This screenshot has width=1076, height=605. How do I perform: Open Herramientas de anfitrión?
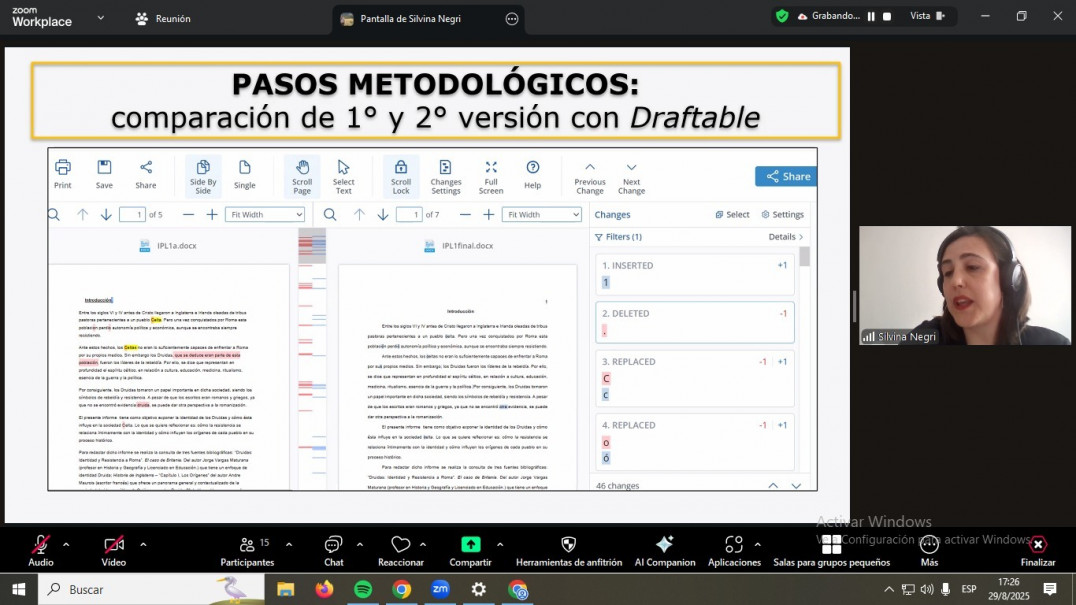[569, 551]
